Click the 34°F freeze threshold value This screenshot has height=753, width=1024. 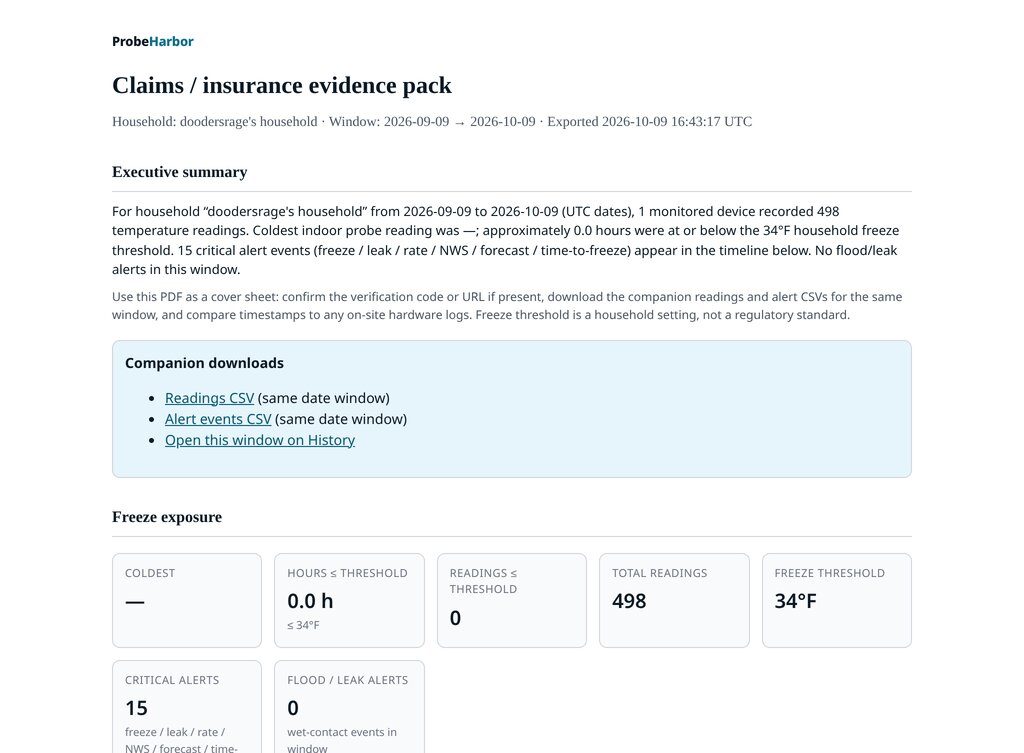click(x=795, y=601)
